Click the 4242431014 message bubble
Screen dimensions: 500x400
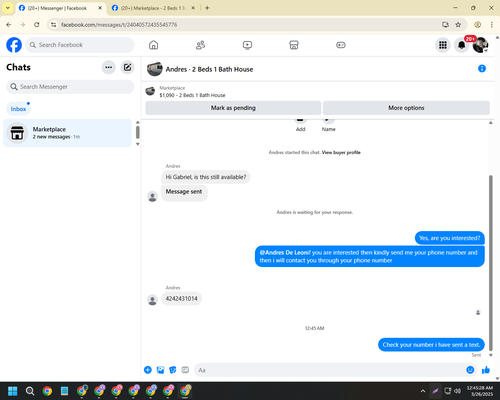point(181,298)
